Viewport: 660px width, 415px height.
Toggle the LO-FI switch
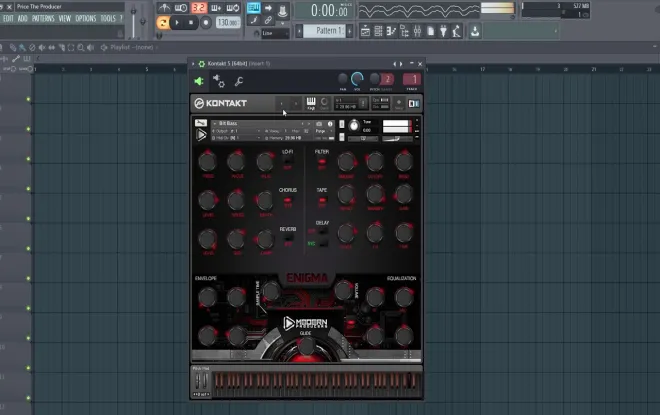(x=288, y=161)
